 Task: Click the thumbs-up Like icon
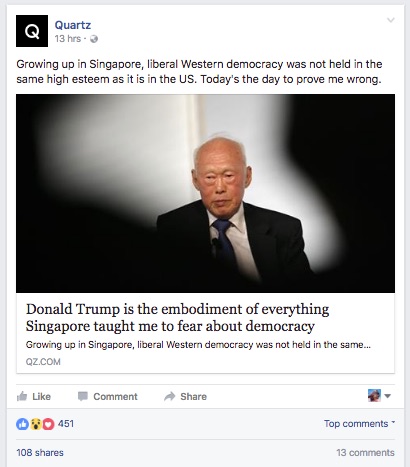tap(22, 396)
